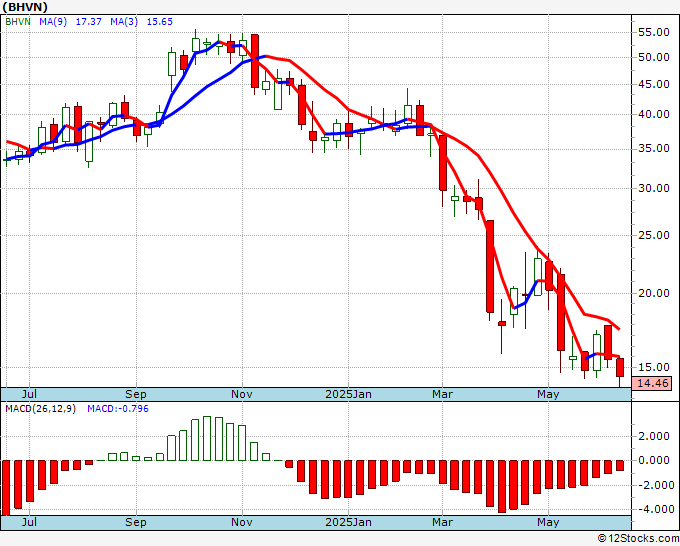Click the 12Stocks.com copyright link
This screenshot has height=546, width=680.
click(638, 539)
